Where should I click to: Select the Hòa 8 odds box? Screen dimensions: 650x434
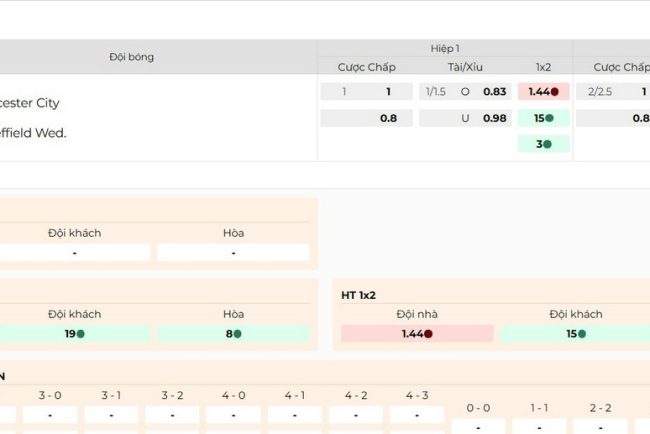pos(233,334)
